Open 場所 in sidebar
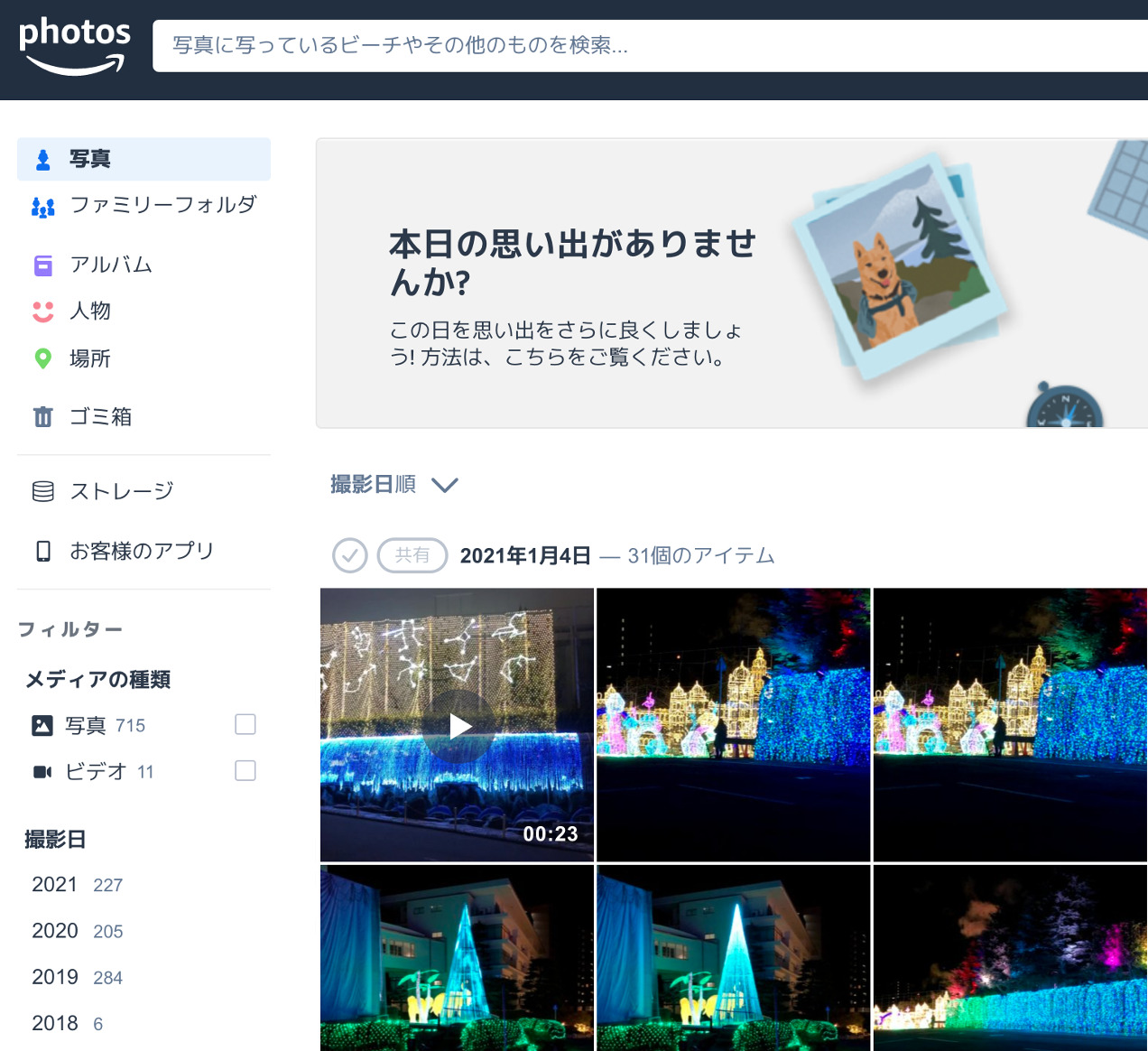Image resolution: width=1148 pixels, height=1051 pixels. 143,358
